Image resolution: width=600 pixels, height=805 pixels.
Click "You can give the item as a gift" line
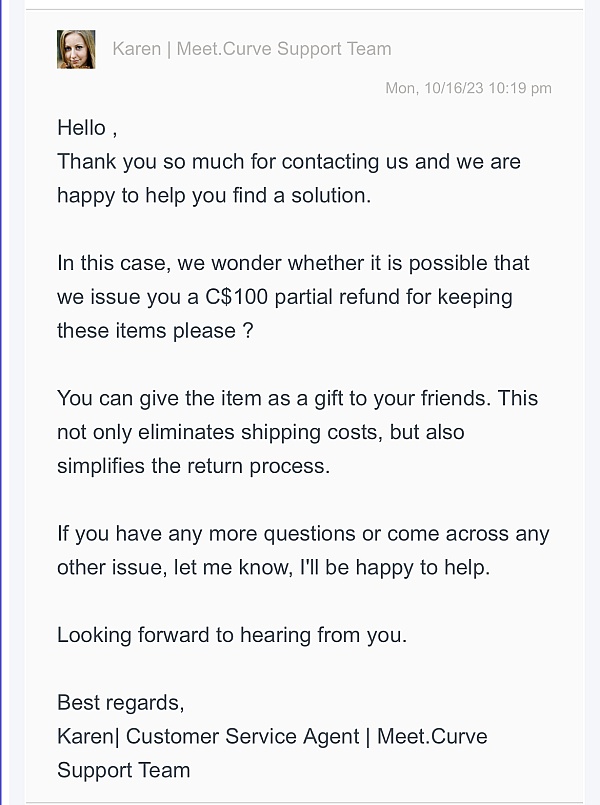(297, 398)
